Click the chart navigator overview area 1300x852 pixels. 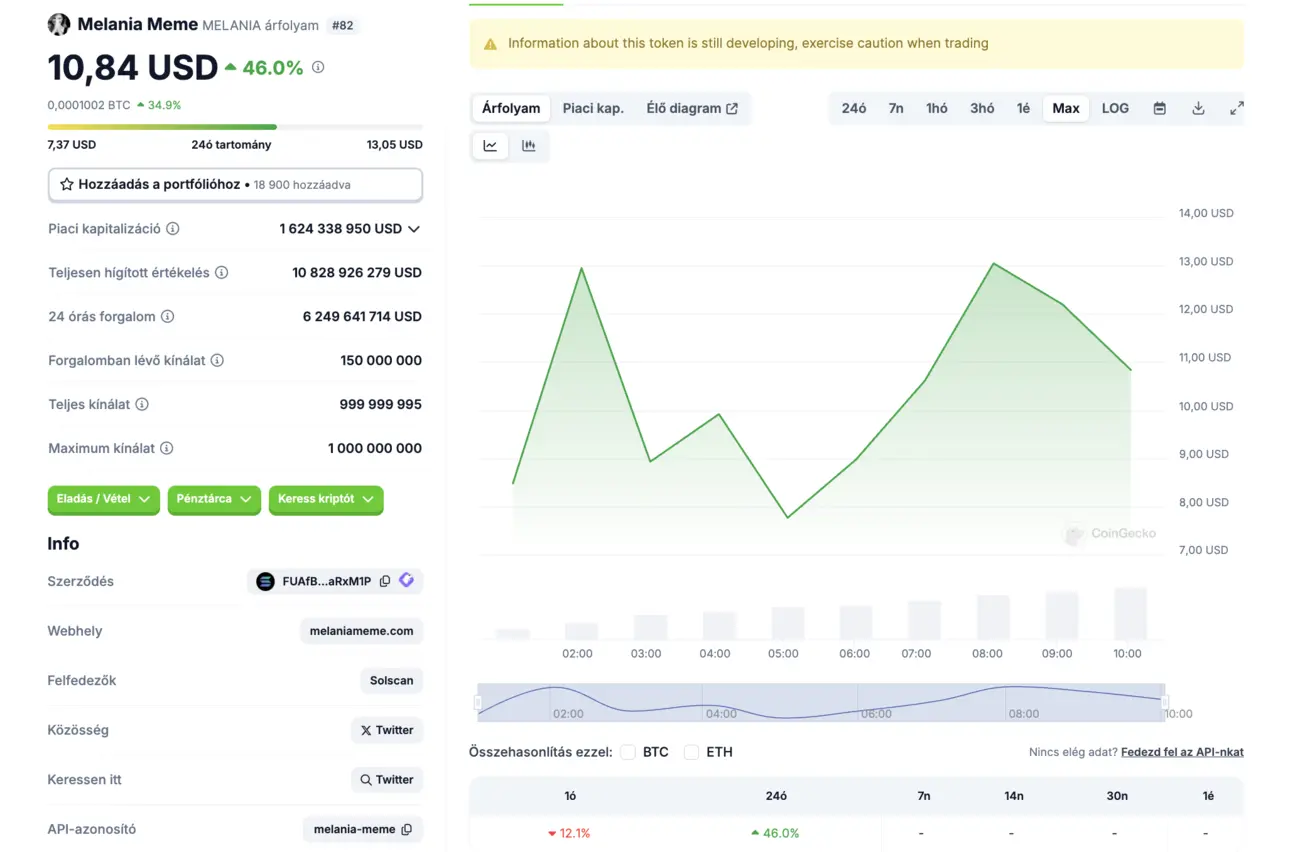coord(821,703)
